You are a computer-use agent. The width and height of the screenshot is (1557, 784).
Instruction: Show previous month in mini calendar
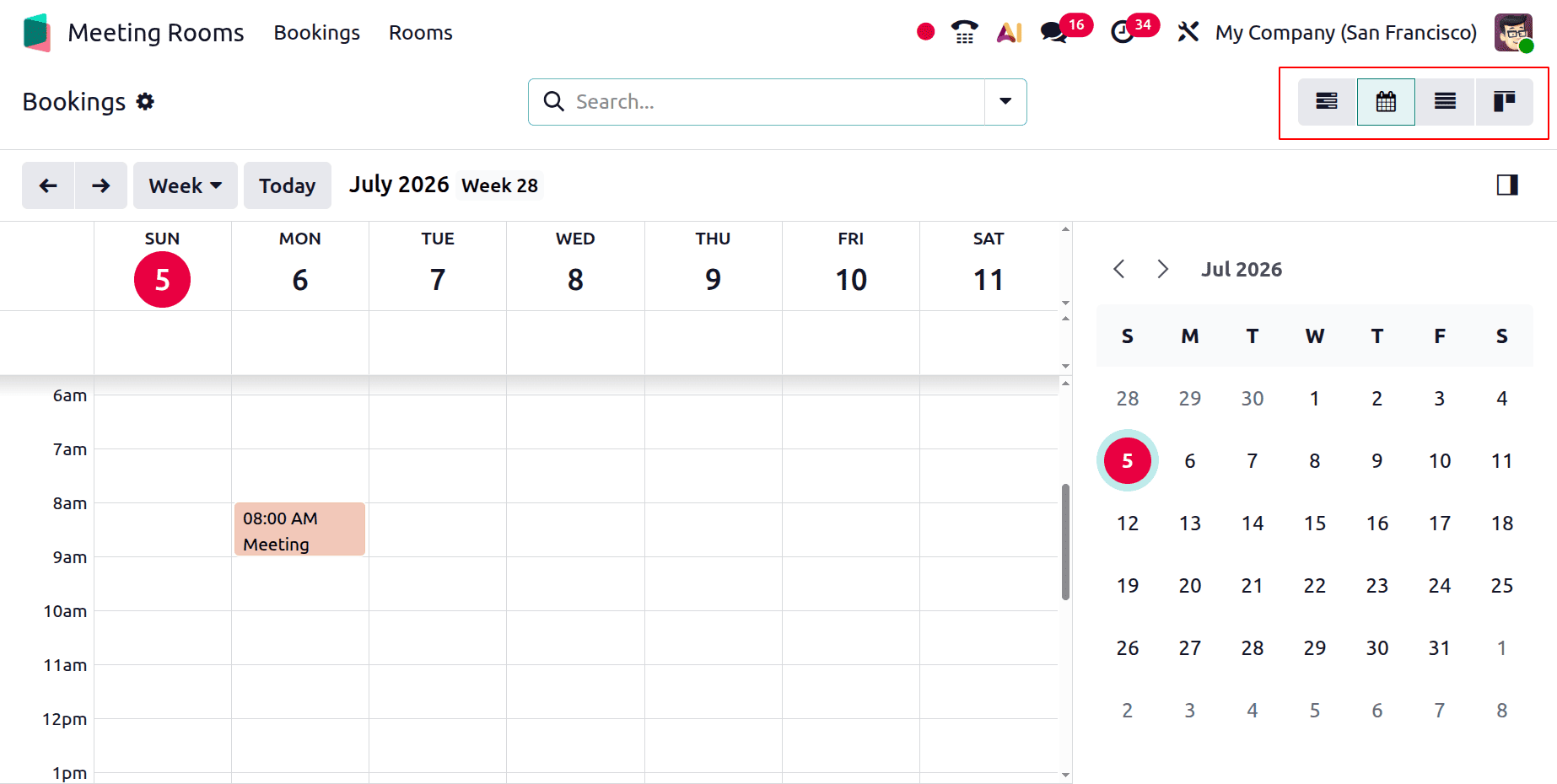(1119, 269)
